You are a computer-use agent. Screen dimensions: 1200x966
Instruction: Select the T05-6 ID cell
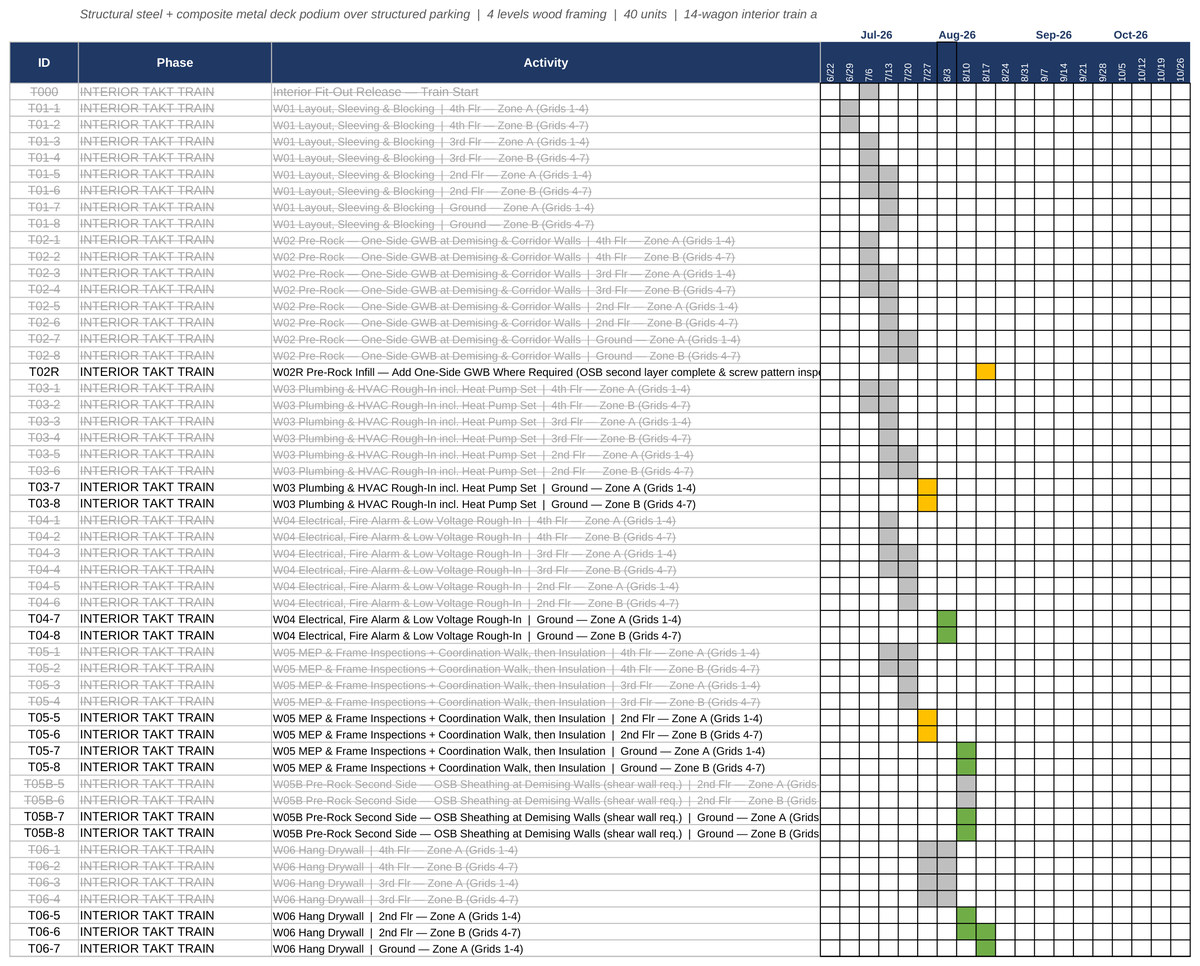(44, 734)
